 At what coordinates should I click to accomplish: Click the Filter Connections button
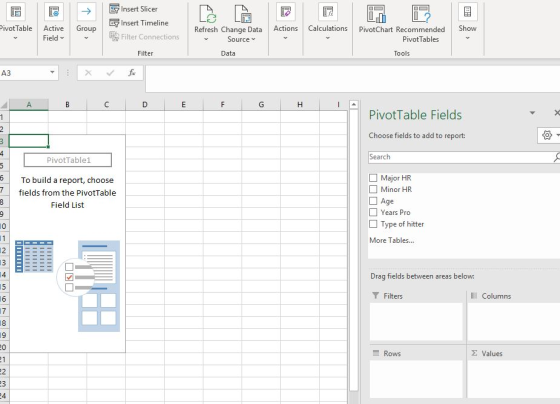(x=144, y=37)
